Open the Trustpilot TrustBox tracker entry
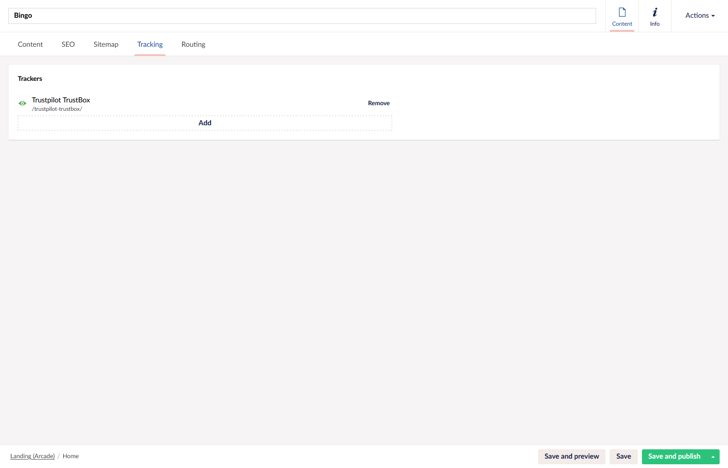 point(61,100)
